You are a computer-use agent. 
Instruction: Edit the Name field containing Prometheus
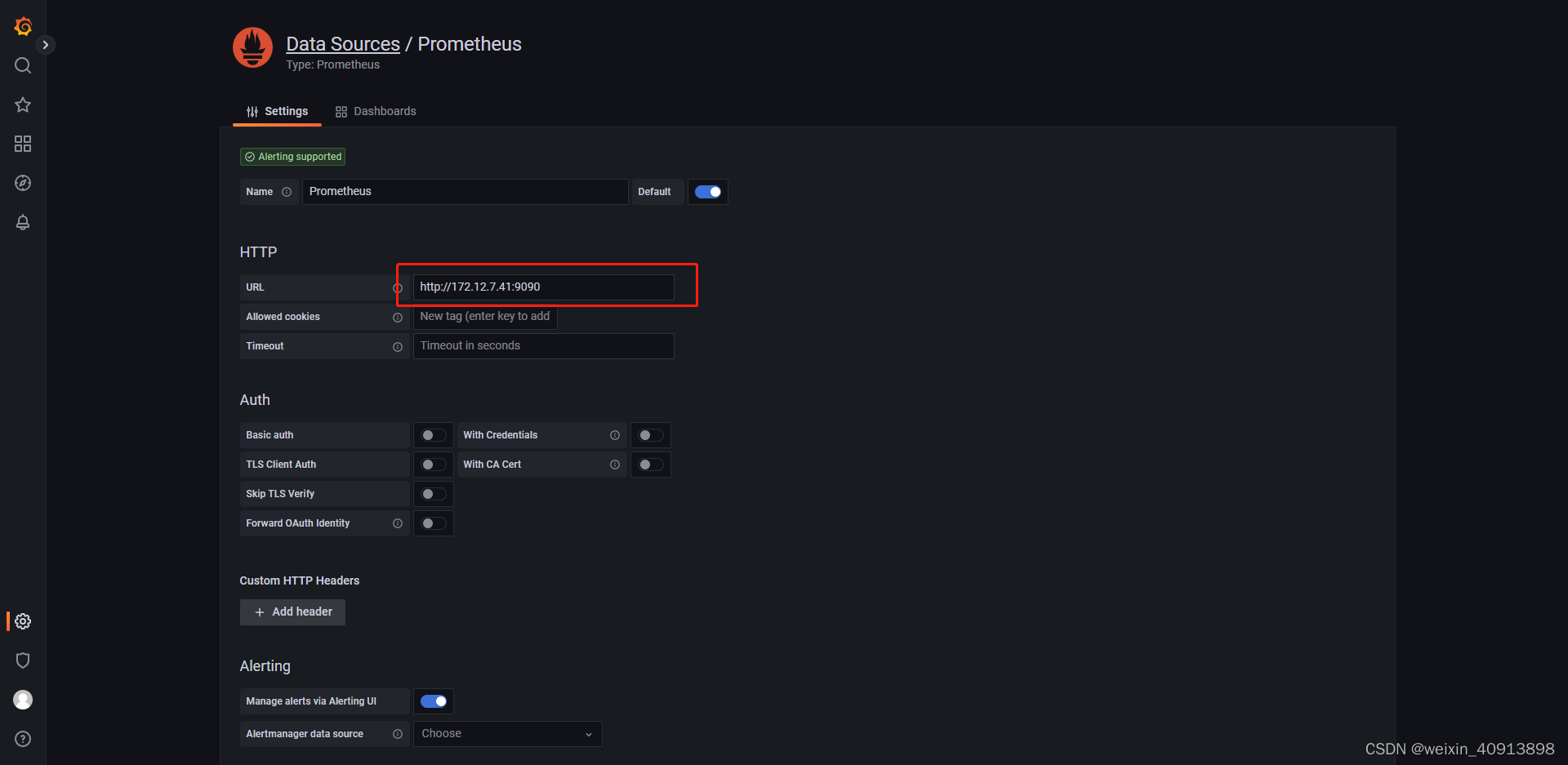(x=465, y=192)
